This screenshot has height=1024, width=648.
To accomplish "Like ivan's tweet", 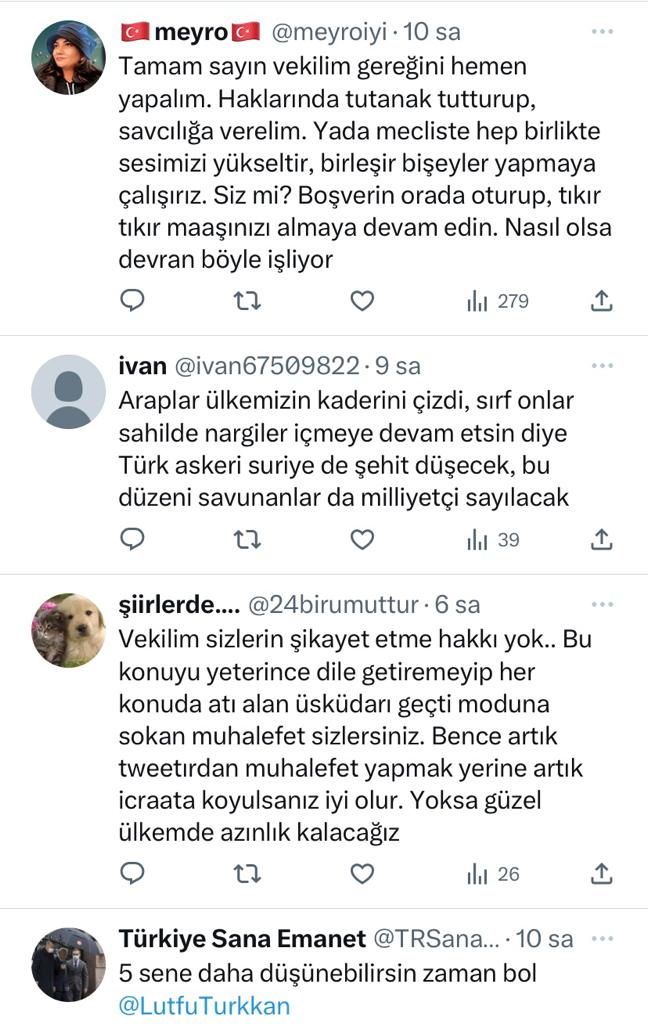I will 362,540.
